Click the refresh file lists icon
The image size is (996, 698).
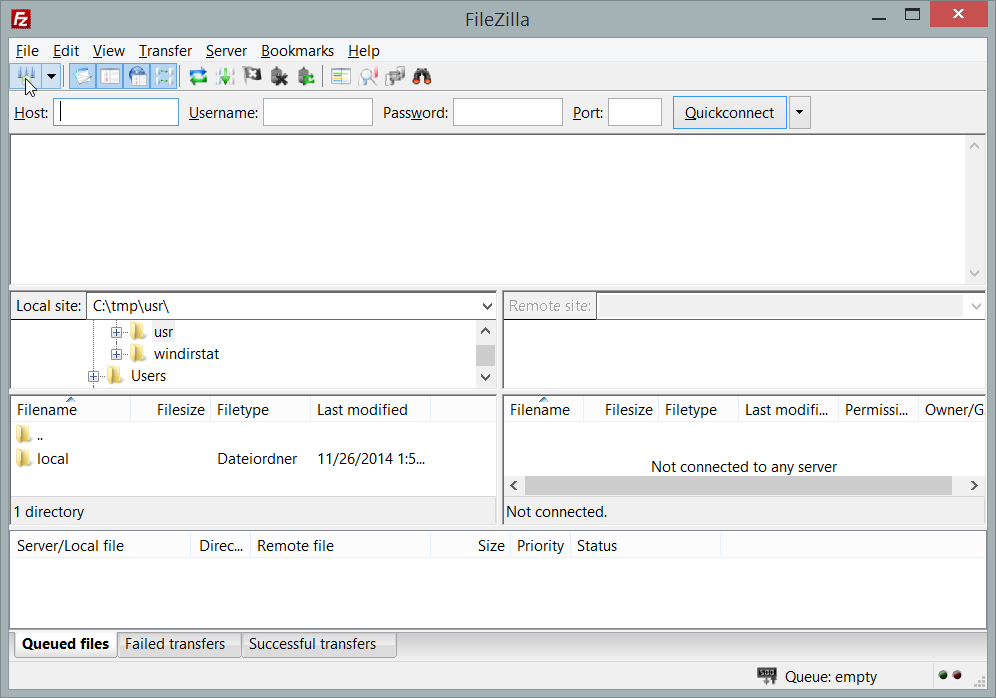pos(198,76)
